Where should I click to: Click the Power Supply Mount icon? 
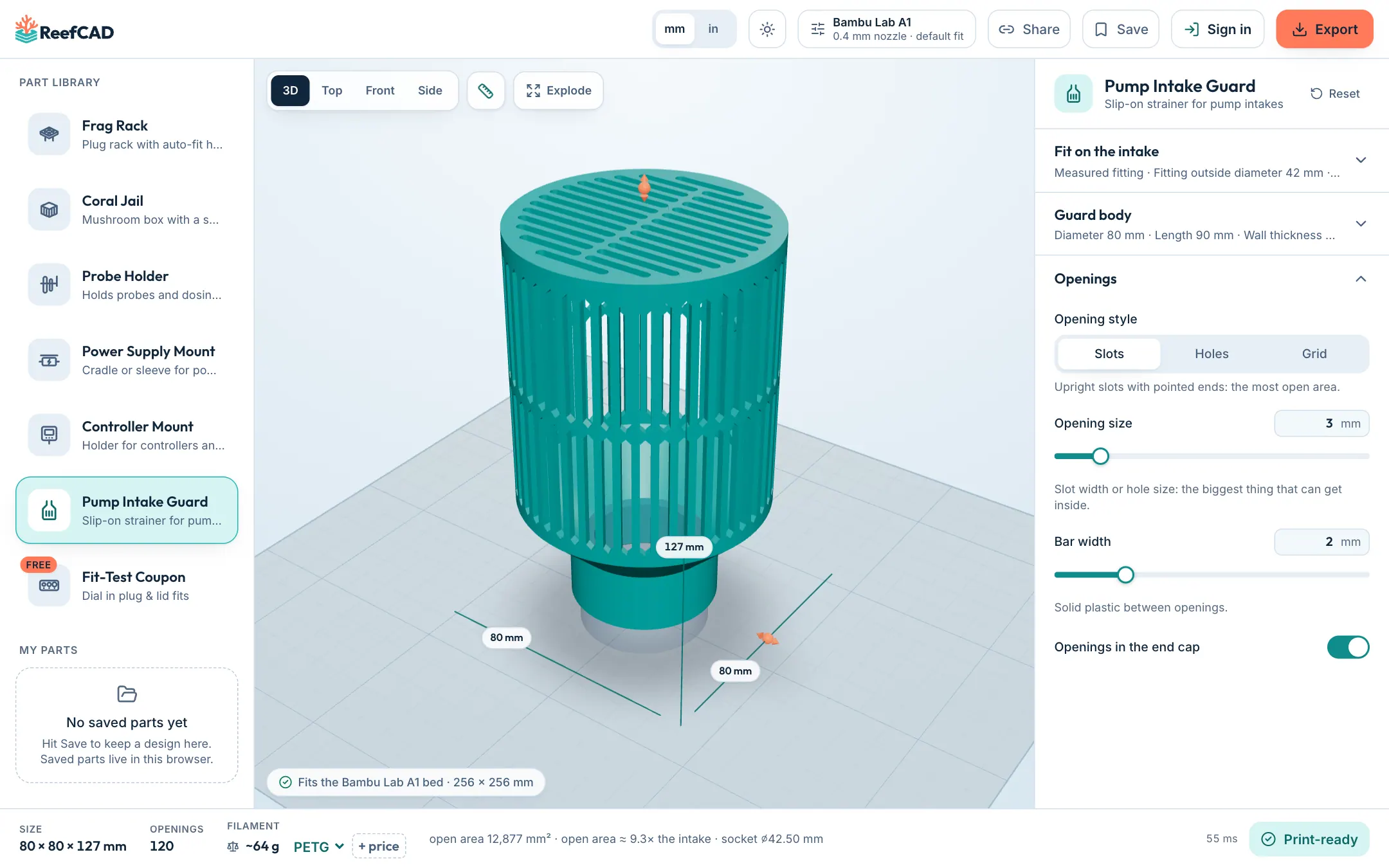(x=49, y=359)
